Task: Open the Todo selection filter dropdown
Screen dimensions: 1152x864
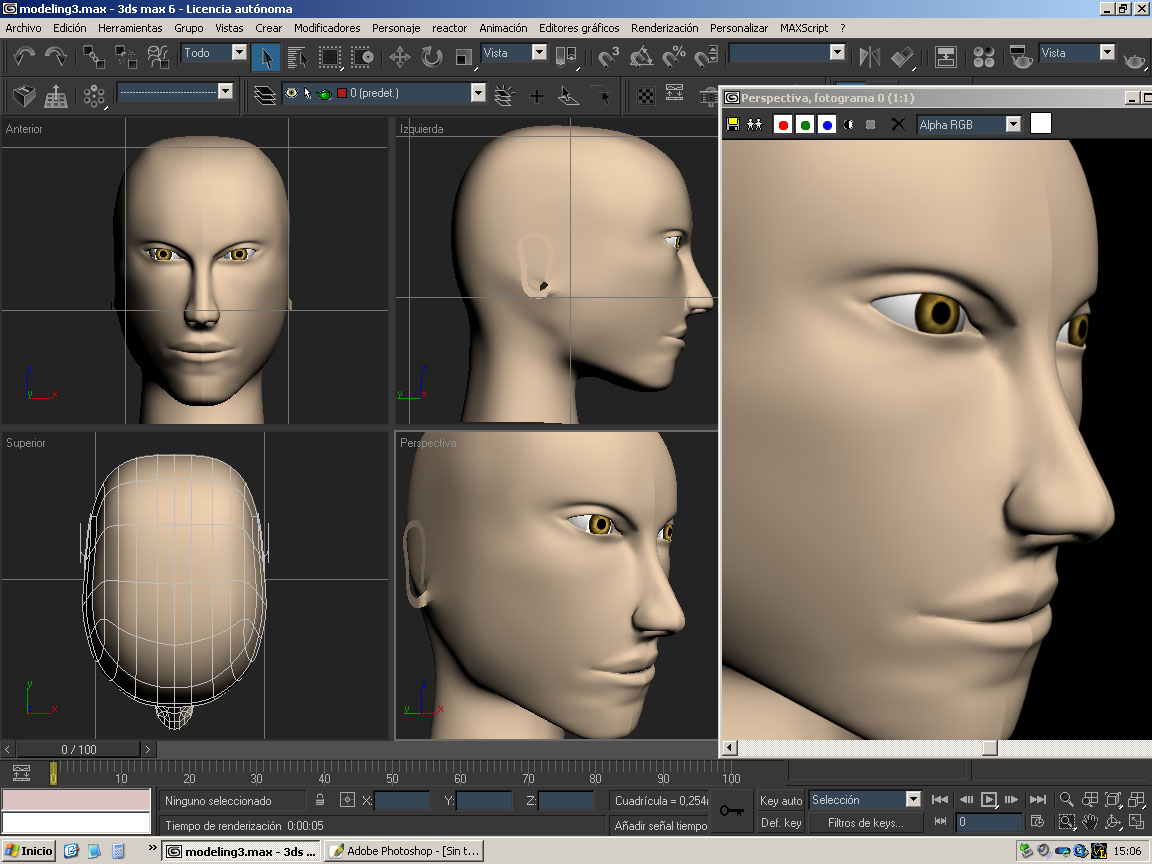Action: (x=240, y=52)
